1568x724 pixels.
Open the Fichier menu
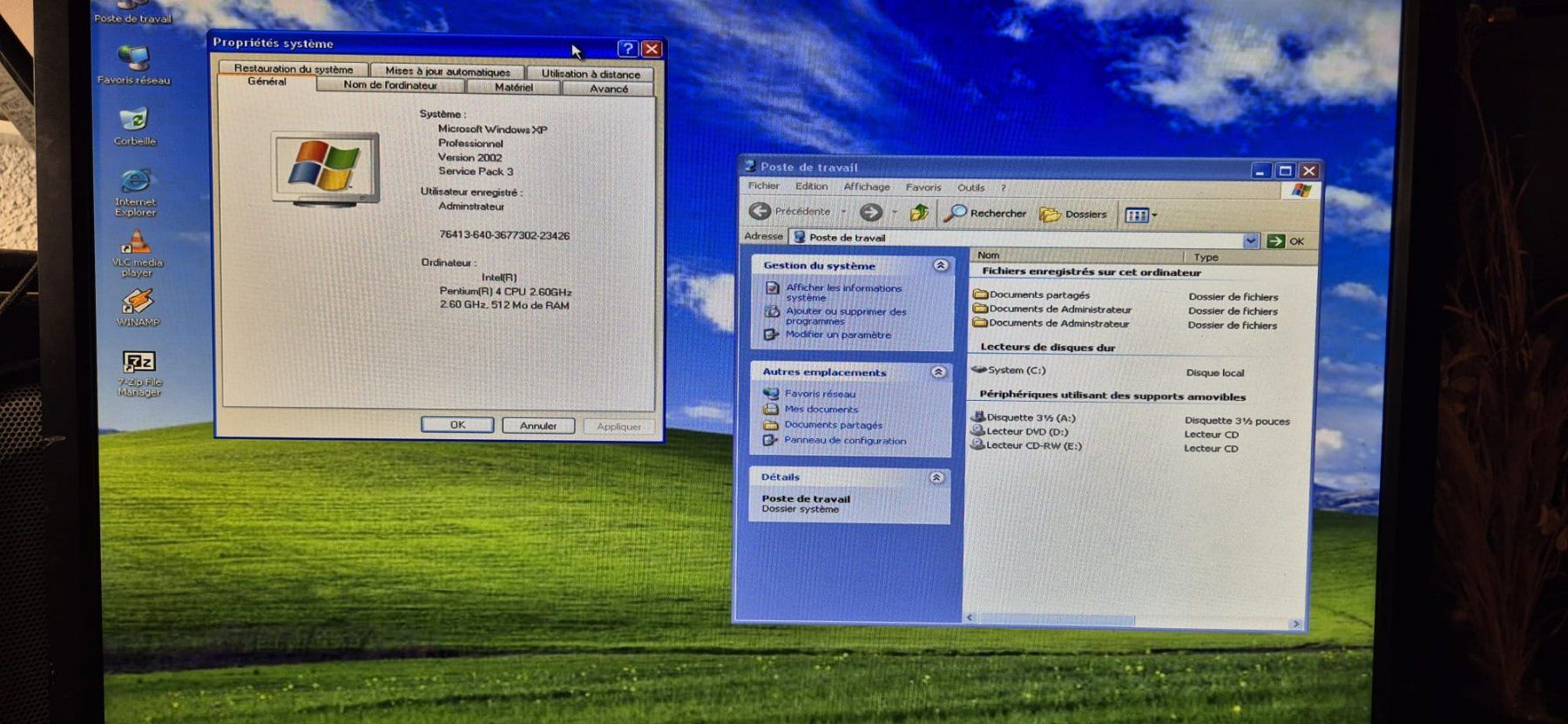763,186
